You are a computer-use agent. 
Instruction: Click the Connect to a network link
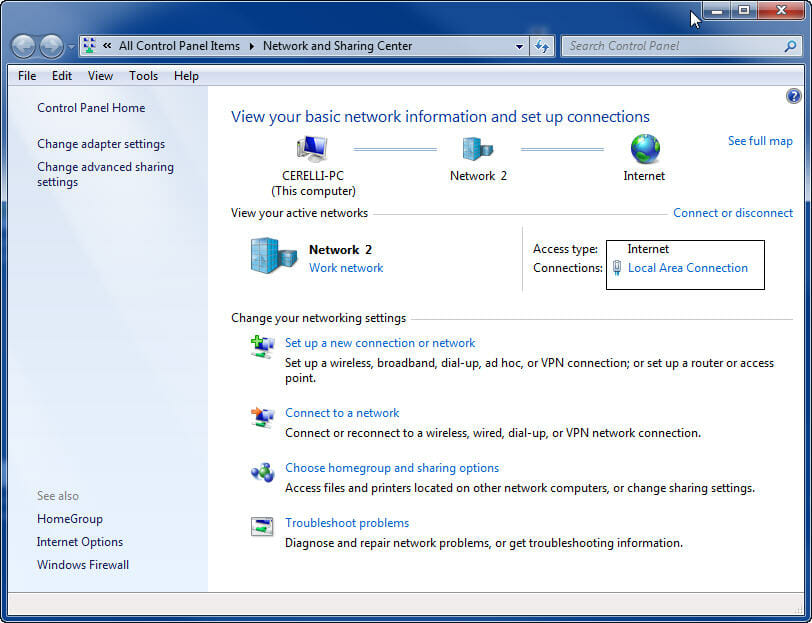[x=342, y=413]
